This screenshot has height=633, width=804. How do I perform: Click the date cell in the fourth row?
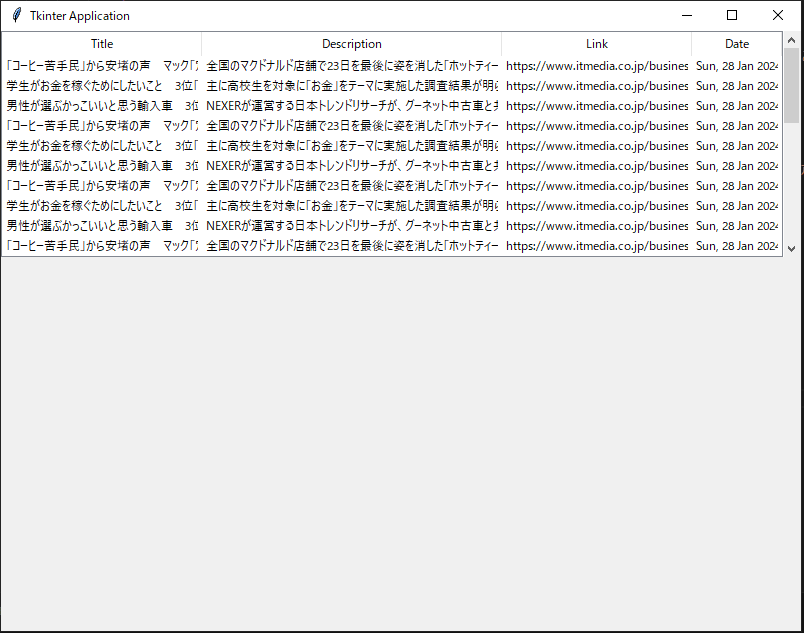click(x=737, y=126)
